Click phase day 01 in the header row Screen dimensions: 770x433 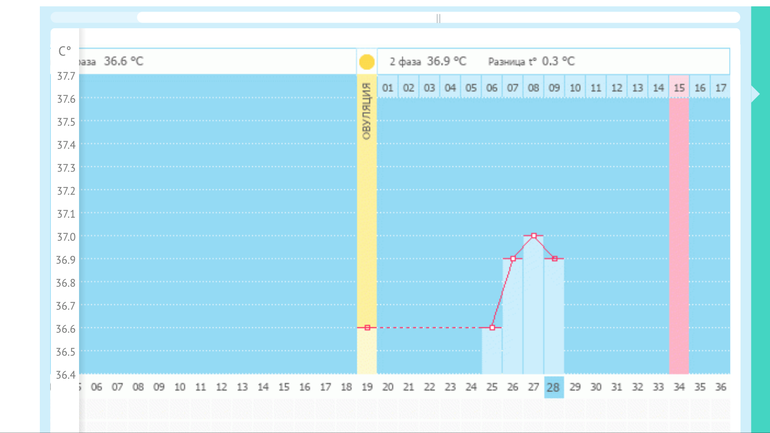388,88
